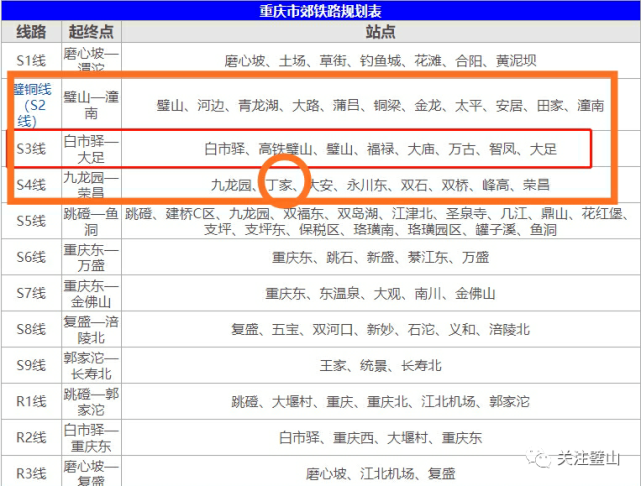The width and height of the screenshot is (641, 486).
Task: Click the S5线 stations cell starting 跳磴、建桥C区
Action: pos(380,221)
